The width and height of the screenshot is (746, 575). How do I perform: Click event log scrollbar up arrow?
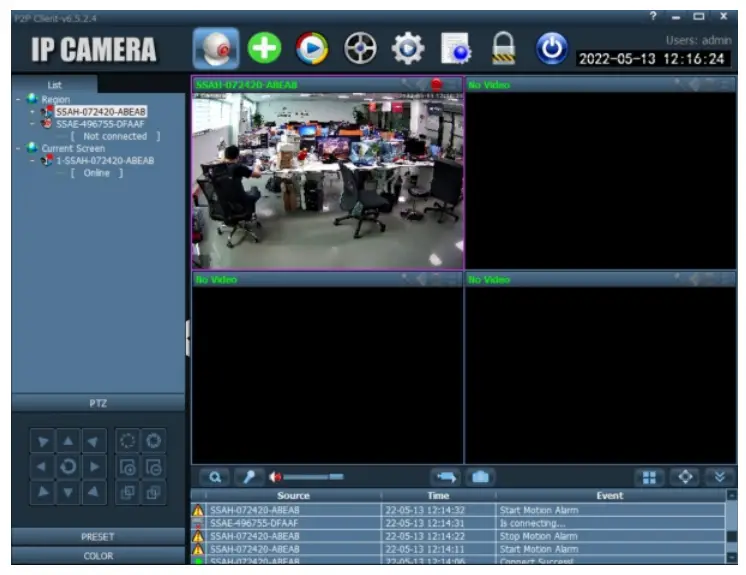tap(732, 496)
